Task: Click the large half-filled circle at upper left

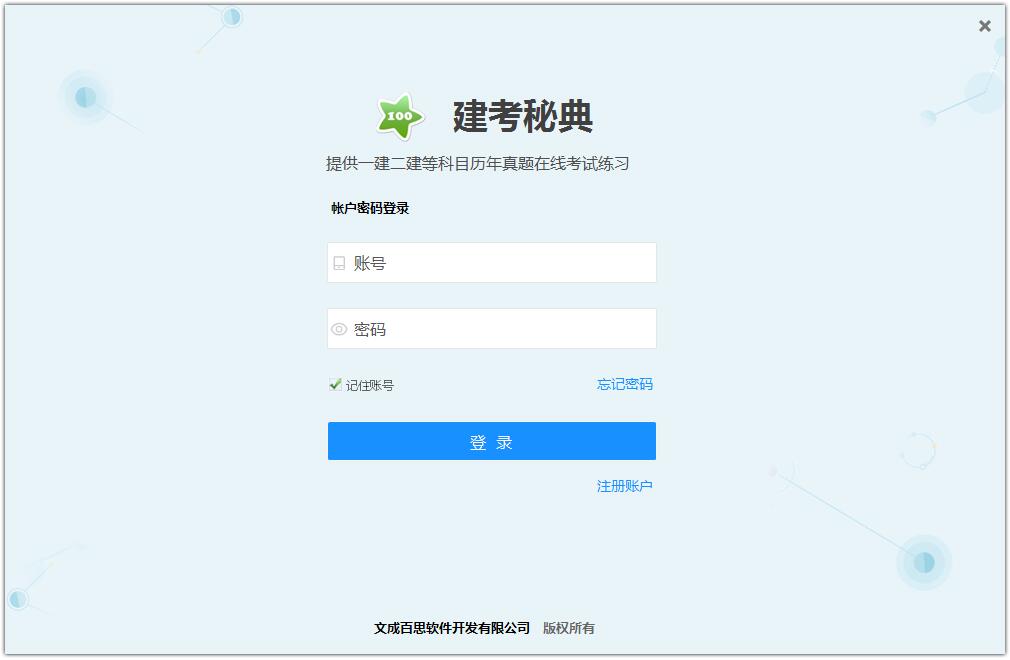Action: coord(86,97)
